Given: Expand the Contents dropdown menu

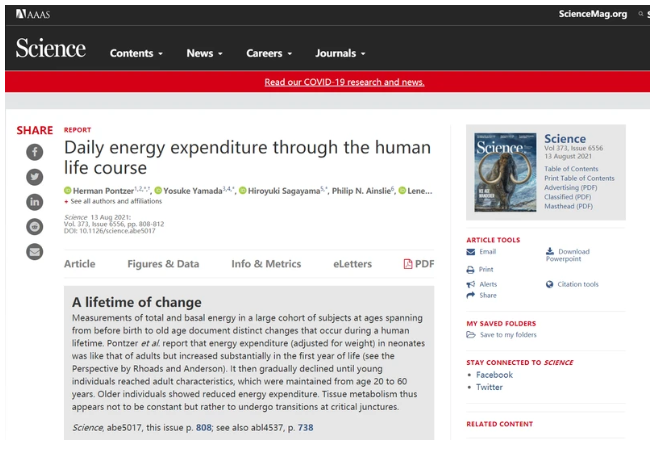Looking at the screenshot, I should click(x=136, y=53).
